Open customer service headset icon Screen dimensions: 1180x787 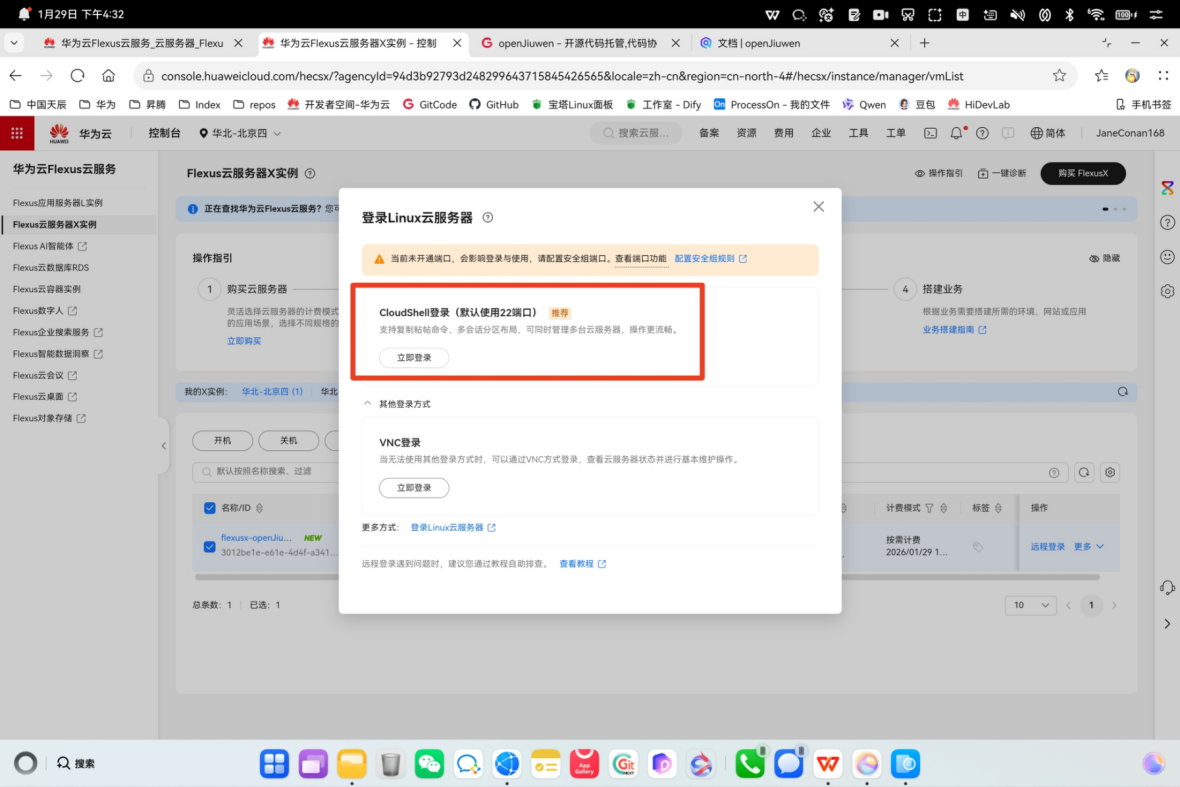(1167, 588)
